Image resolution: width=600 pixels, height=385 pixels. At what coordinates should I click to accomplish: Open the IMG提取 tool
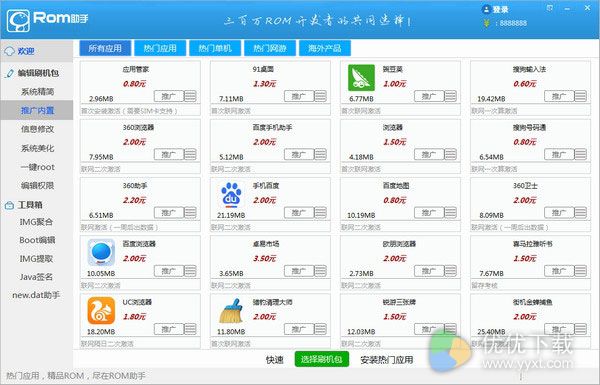[x=36, y=259]
